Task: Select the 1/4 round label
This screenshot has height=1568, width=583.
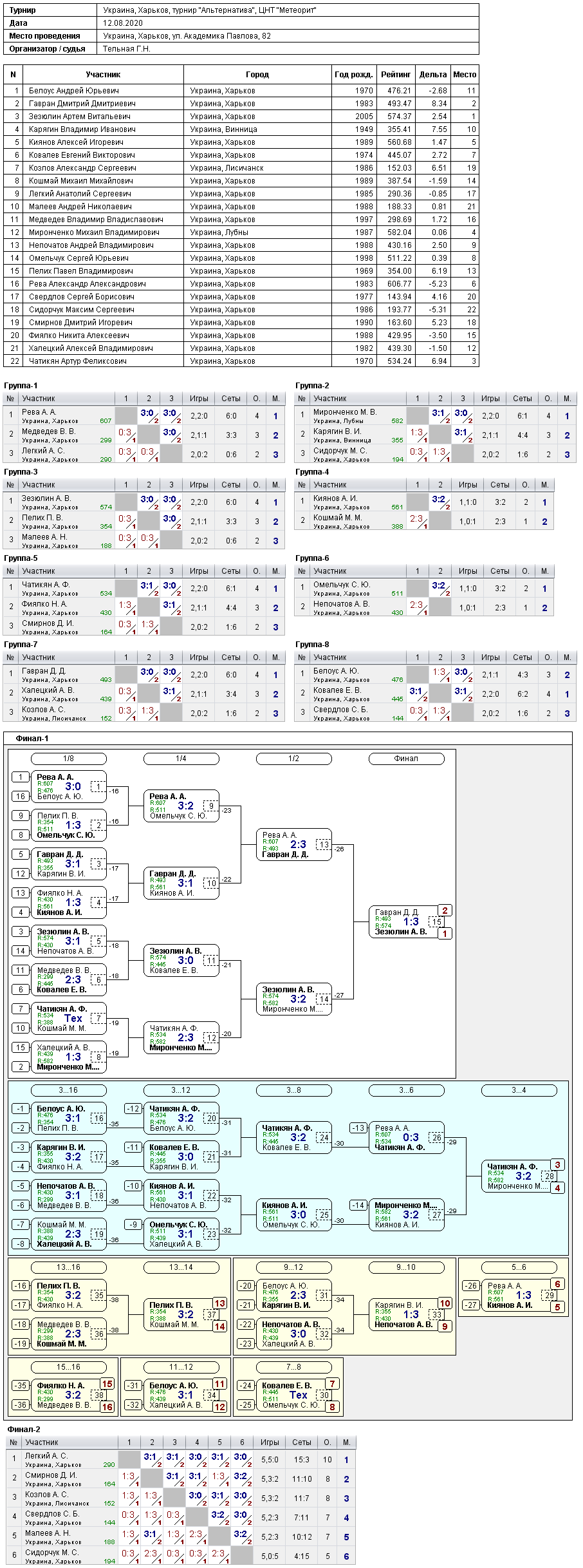Action: [x=181, y=759]
